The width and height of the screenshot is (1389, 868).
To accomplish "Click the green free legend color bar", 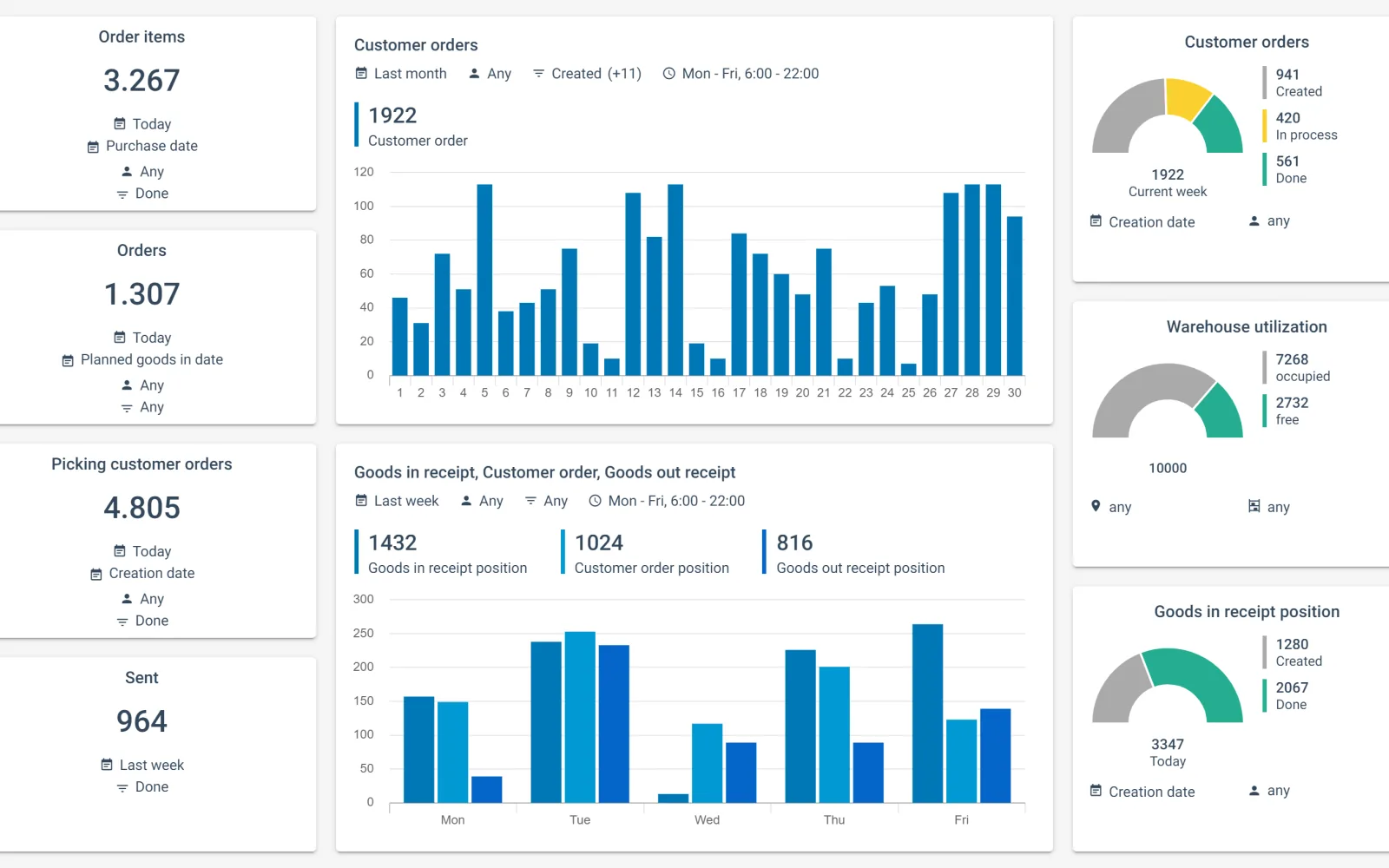I will click(1265, 411).
